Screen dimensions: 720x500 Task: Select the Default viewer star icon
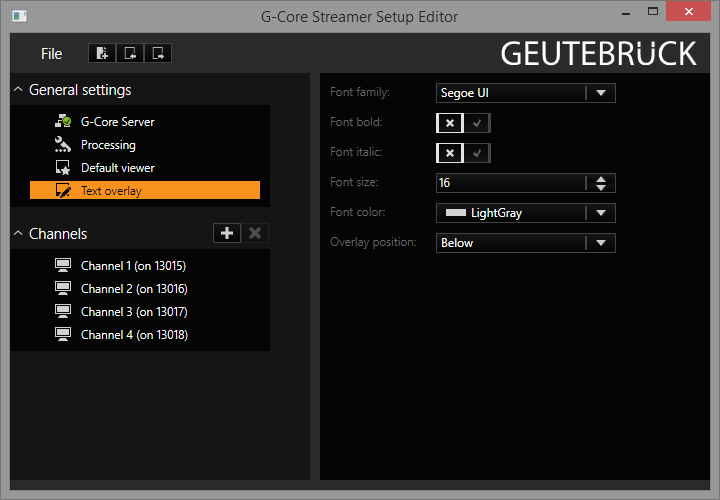click(x=63, y=167)
